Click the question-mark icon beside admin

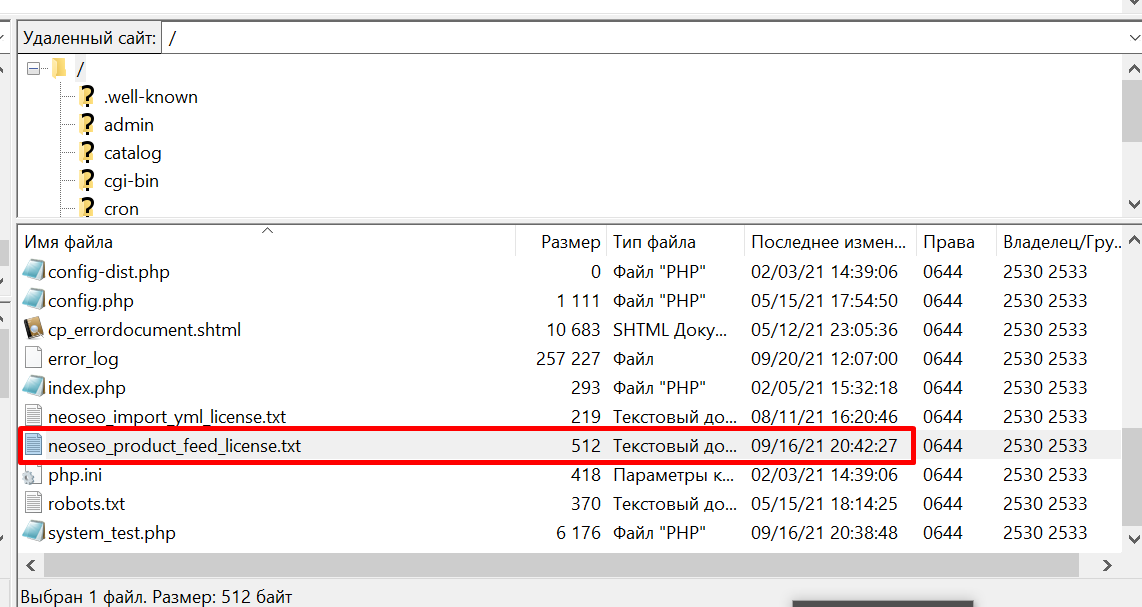click(87, 125)
